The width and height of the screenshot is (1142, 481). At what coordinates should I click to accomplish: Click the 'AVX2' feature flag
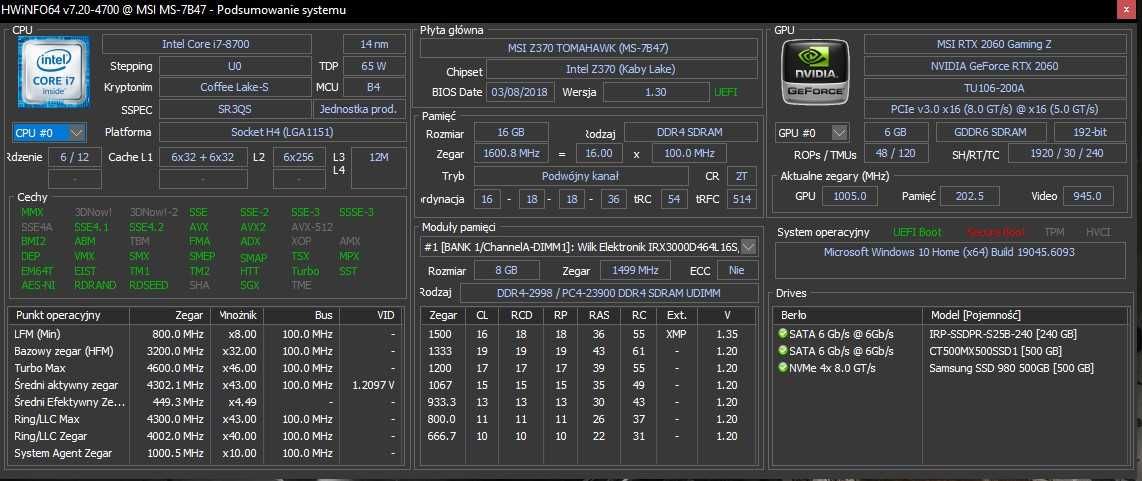pos(252,227)
